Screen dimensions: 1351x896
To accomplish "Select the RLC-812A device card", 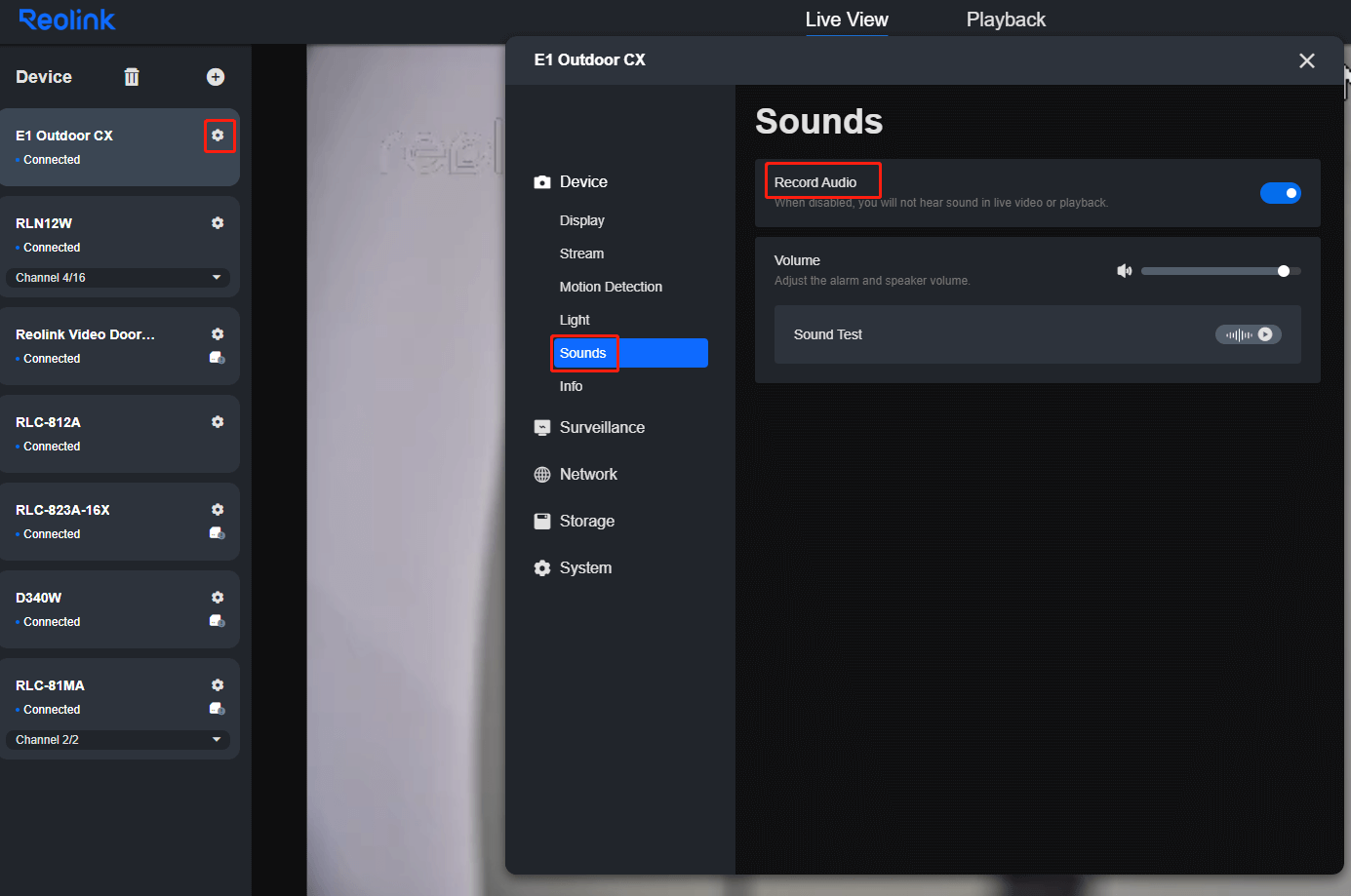I will [x=120, y=434].
